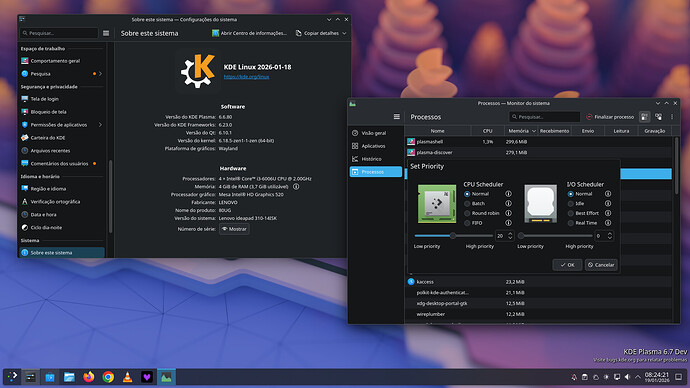The image size is (690, 388).
Task: Click info icon next to Real Time option
Action: tap(608, 223)
